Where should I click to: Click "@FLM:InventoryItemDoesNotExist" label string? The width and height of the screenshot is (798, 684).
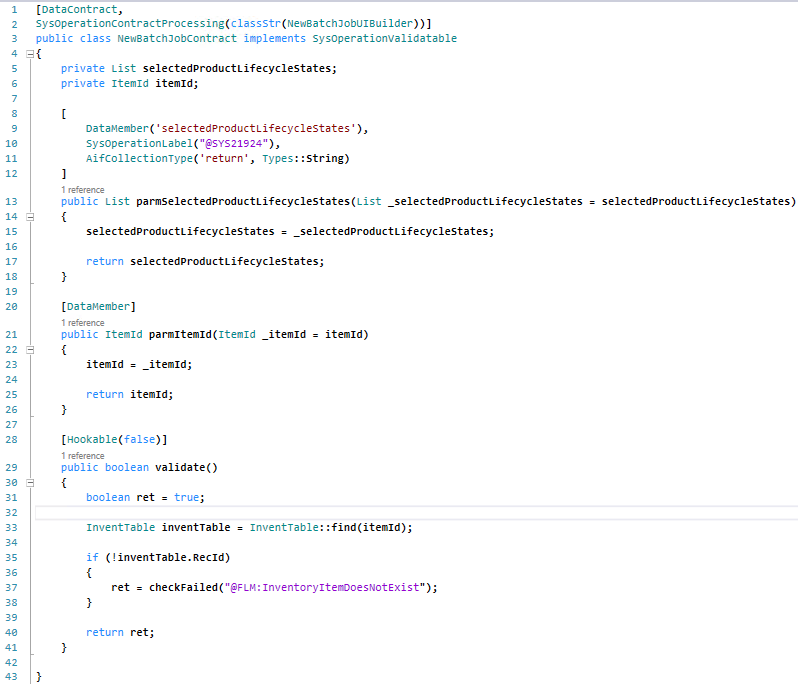coord(325,587)
